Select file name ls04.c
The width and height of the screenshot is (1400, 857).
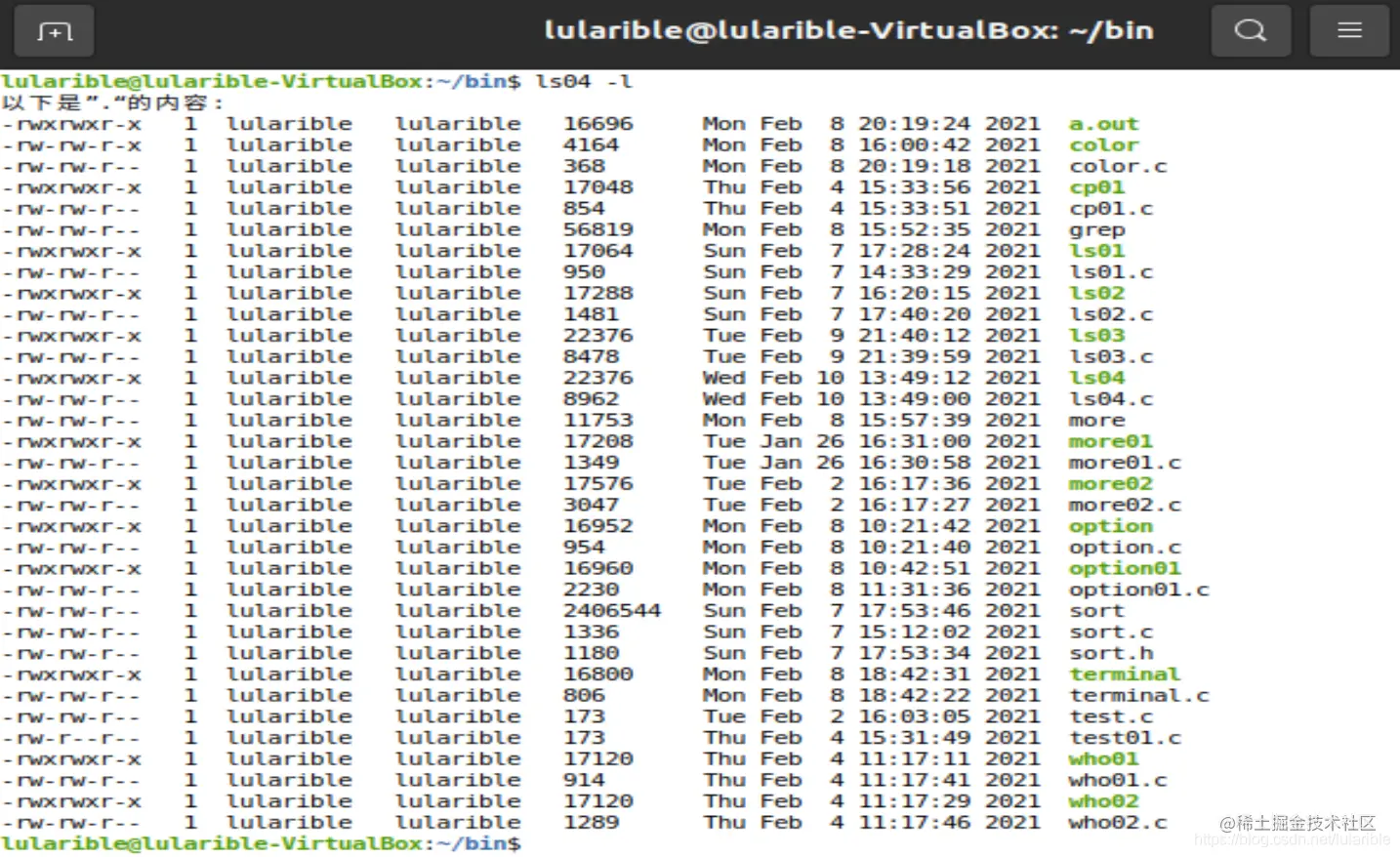1110,399
